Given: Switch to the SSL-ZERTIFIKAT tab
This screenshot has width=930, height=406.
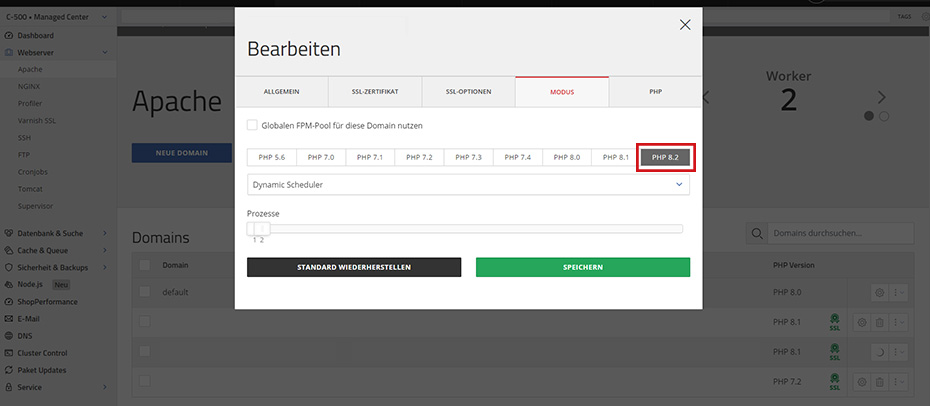Looking at the screenshot, I should pos(375,92).
